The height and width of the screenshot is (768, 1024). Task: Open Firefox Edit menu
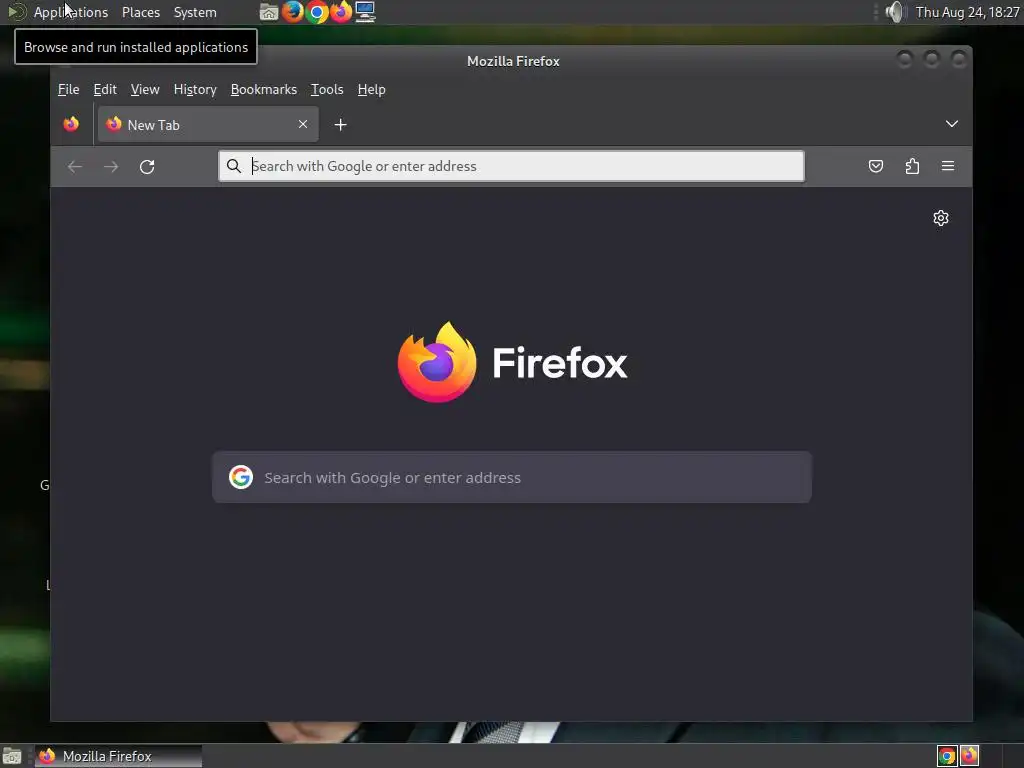(105, 89)
